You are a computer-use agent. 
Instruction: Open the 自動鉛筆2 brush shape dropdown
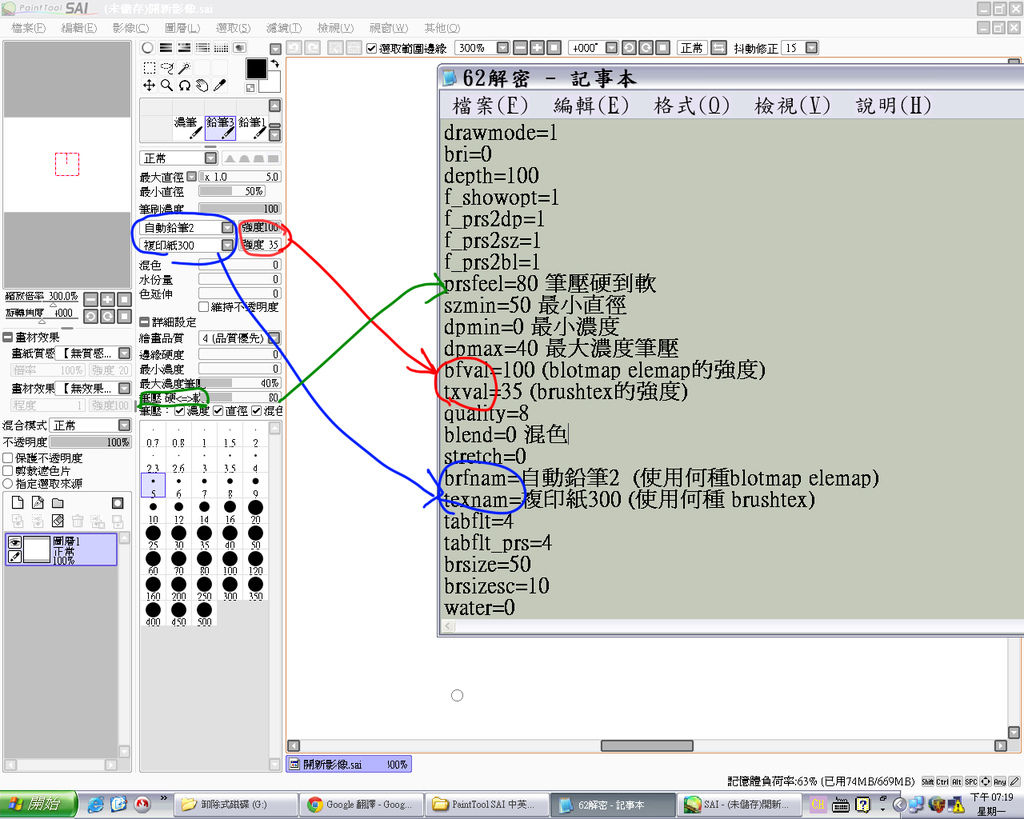[227, 227]
